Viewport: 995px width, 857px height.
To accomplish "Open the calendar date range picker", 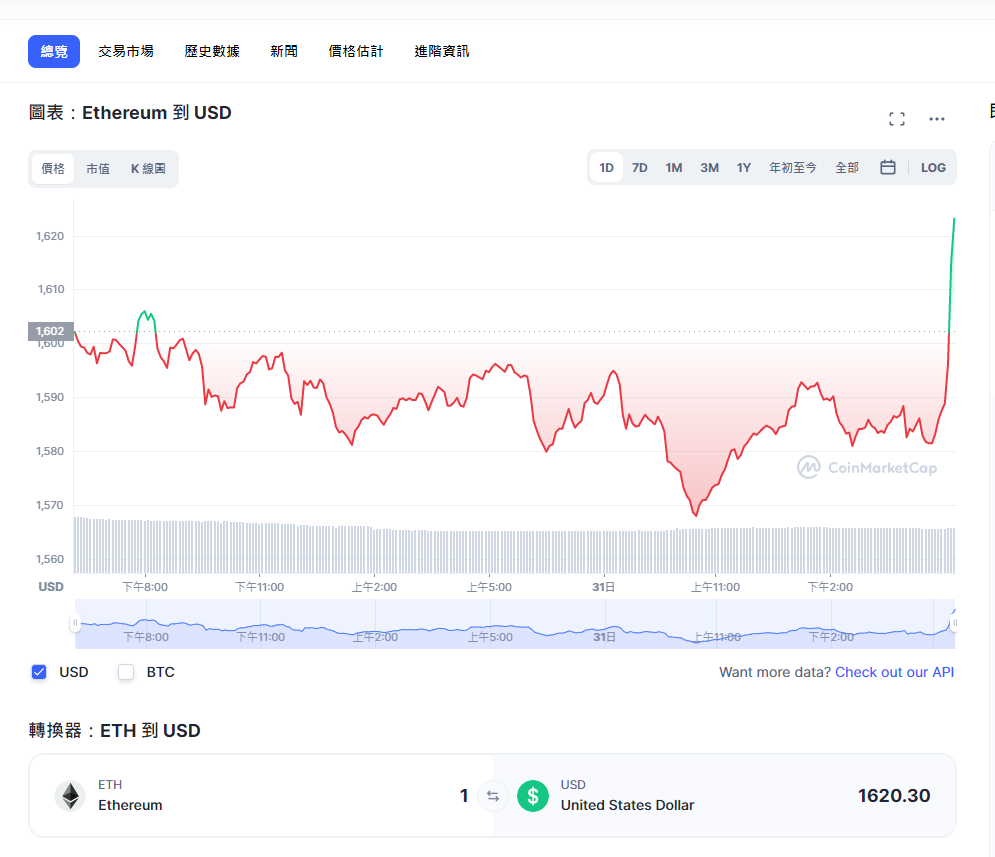I will [888, 167].
